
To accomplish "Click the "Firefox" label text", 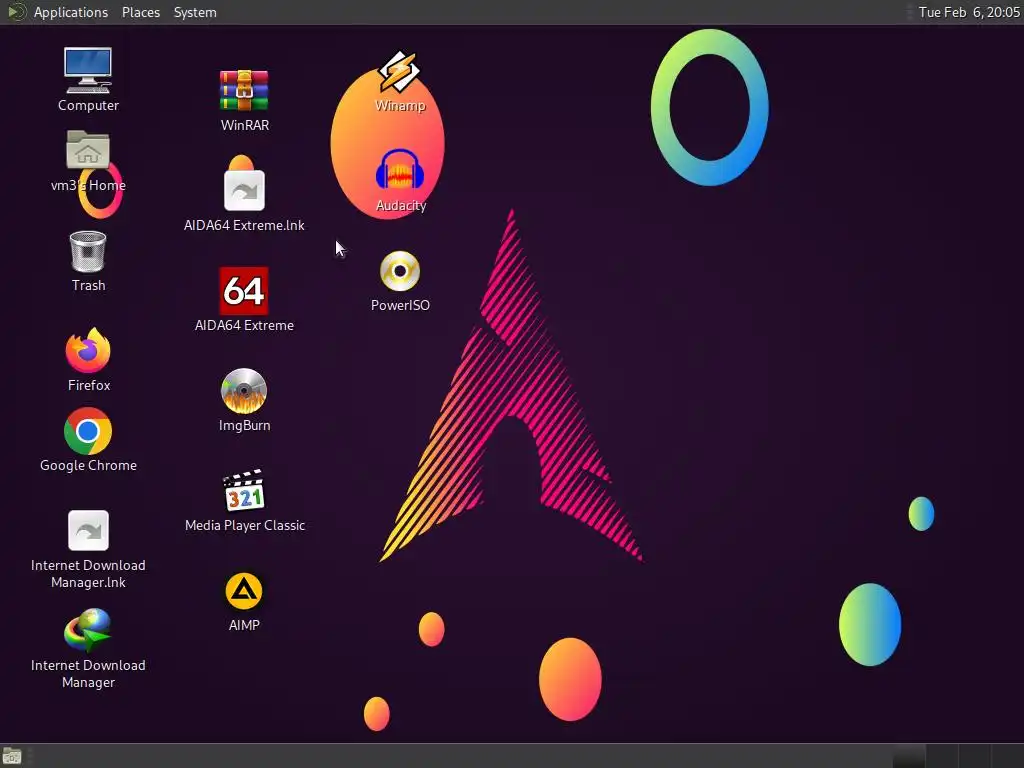I will [89, 385].
